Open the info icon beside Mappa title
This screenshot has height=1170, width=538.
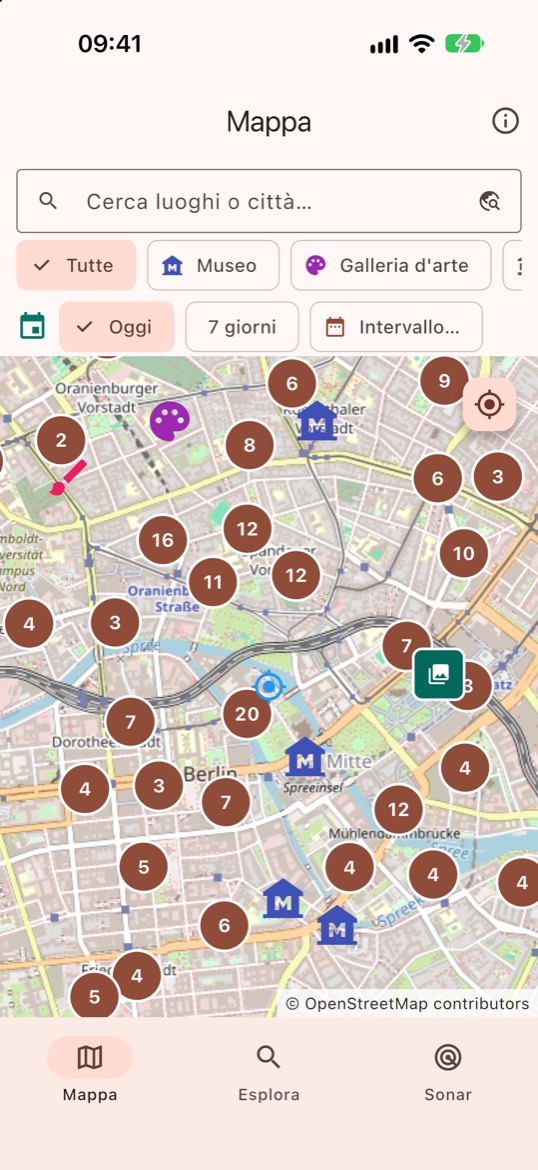[x=505, y=121]
